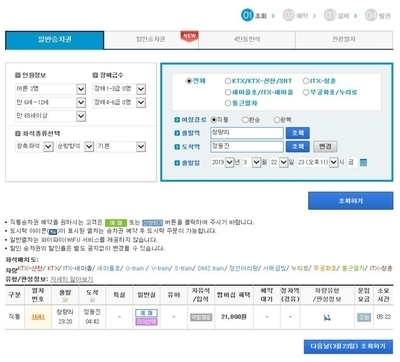Screen dimensions: 400x362
Task: Open the 장애4-6급 0명 dropdown
Action: pos(119,102)
